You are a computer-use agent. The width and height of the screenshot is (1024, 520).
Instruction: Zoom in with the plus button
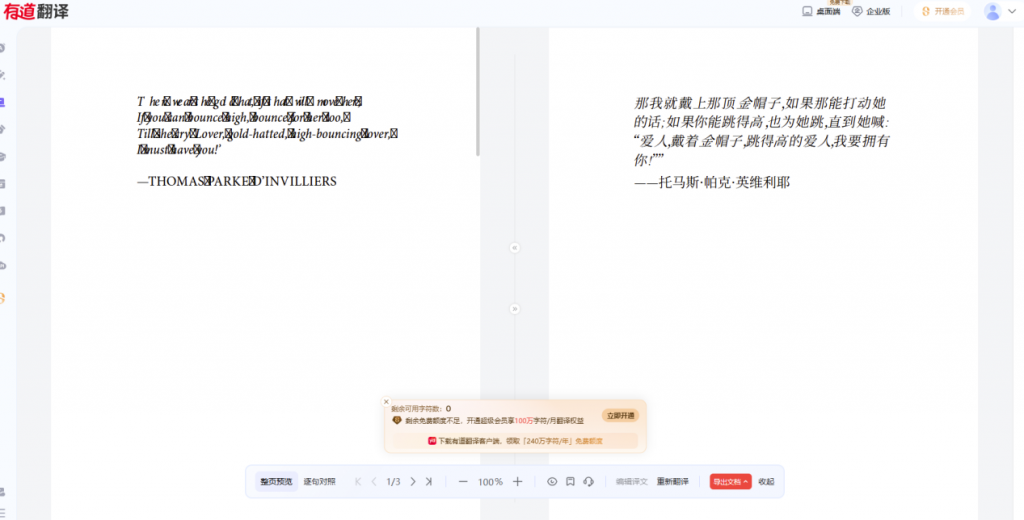517,481
